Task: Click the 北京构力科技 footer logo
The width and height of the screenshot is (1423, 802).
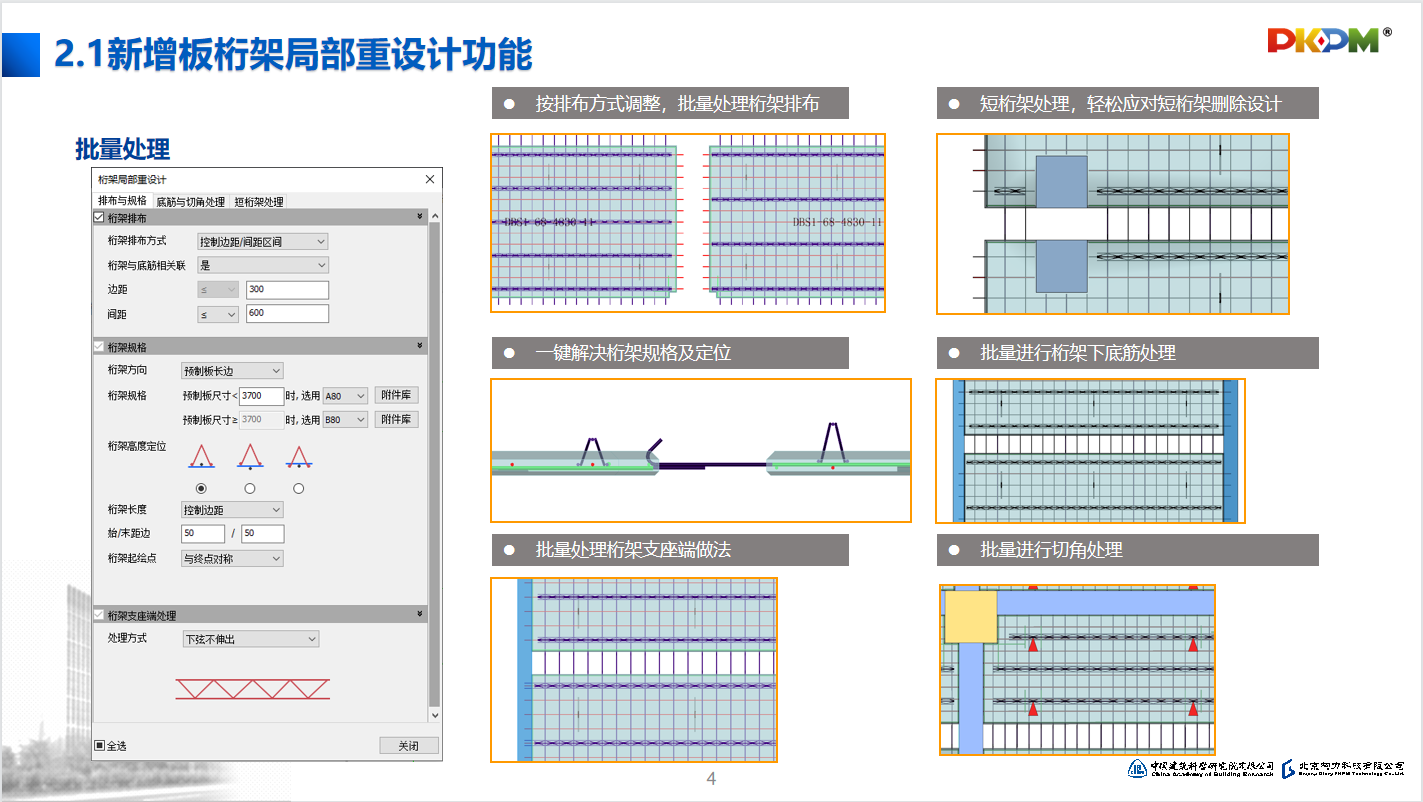Action: coord(1343,768)
